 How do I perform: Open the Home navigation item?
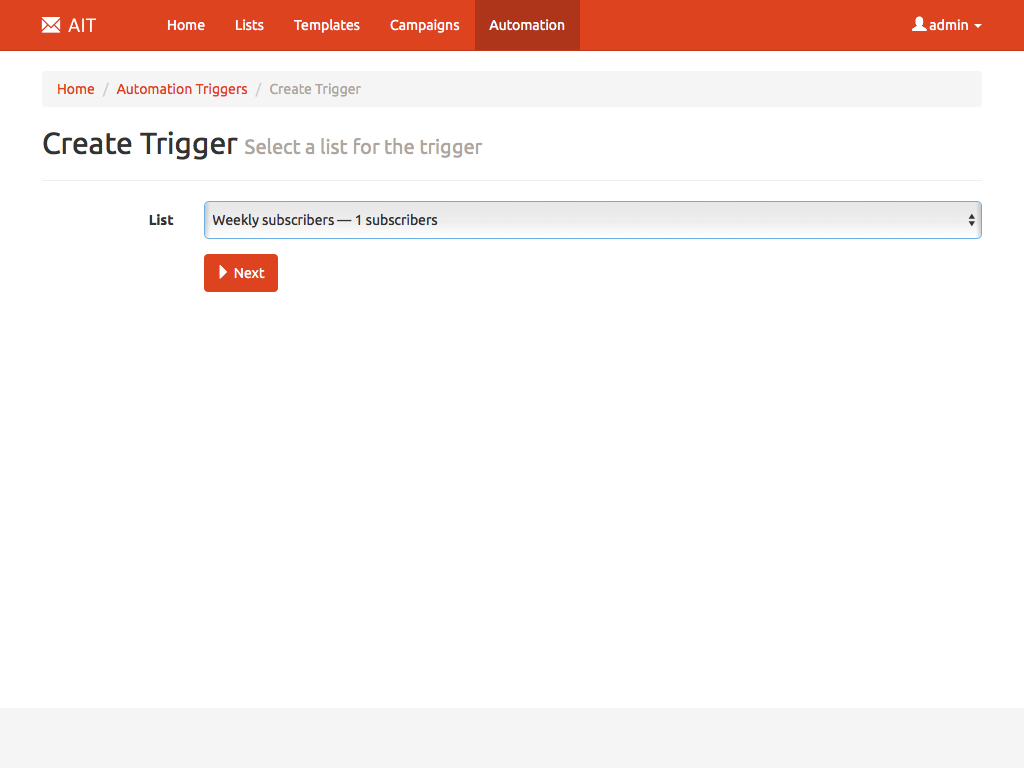[x=186, y=25]
